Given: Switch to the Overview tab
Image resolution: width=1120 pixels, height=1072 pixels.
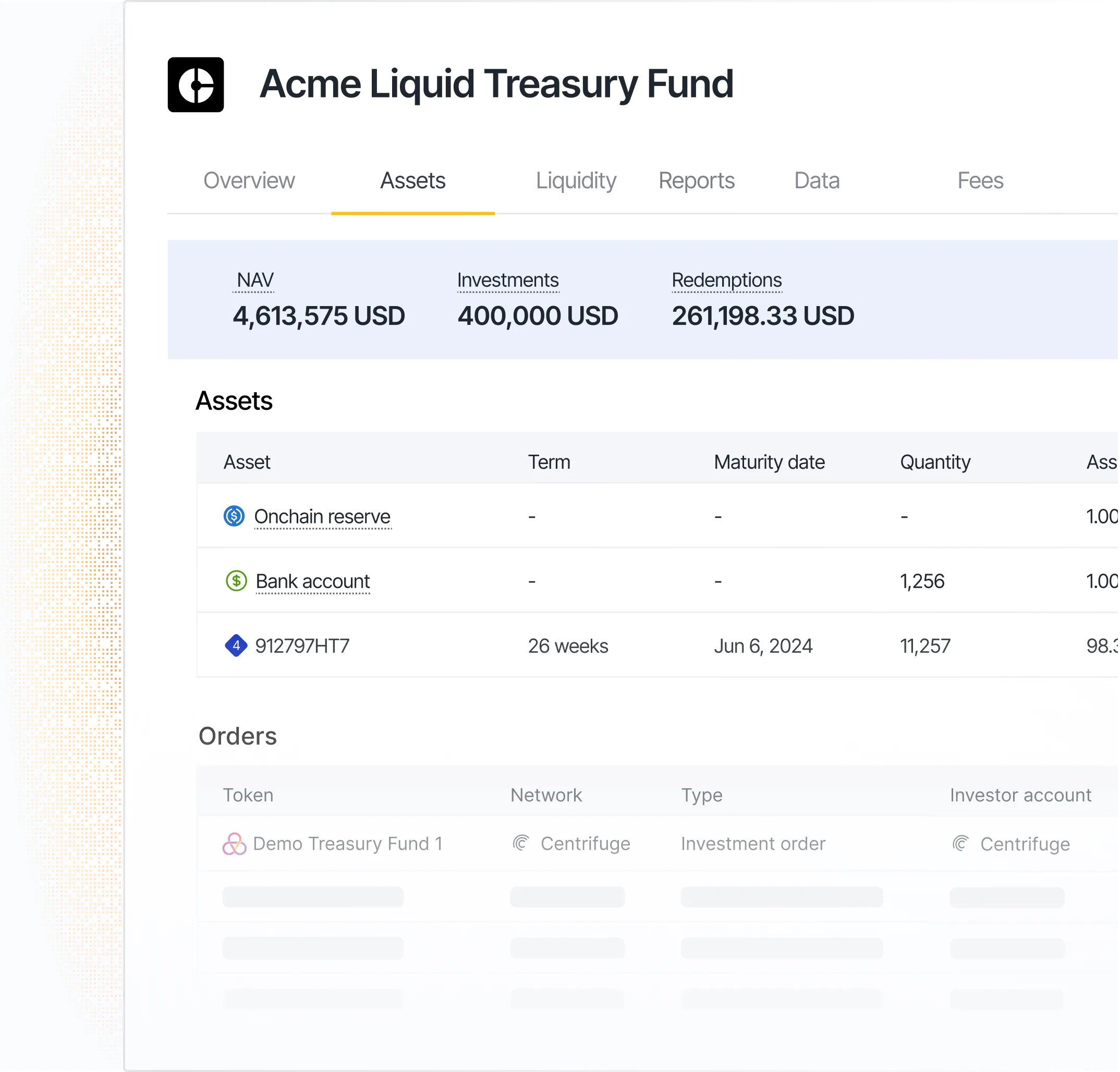Looking at the screenshot, I should pos(249,181).
